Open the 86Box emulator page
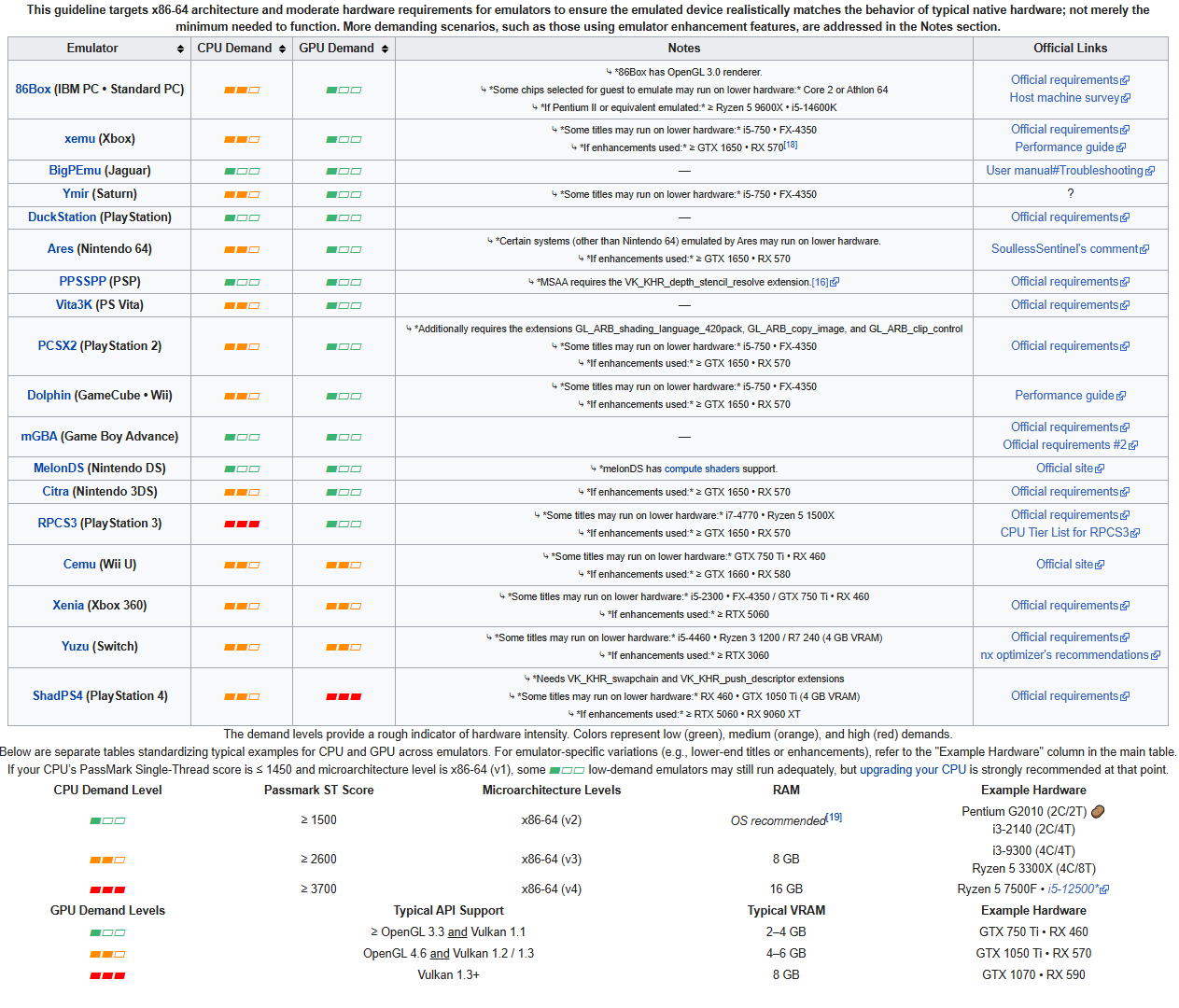This screenshot has height=1008, width=1179. coord(33,89)
